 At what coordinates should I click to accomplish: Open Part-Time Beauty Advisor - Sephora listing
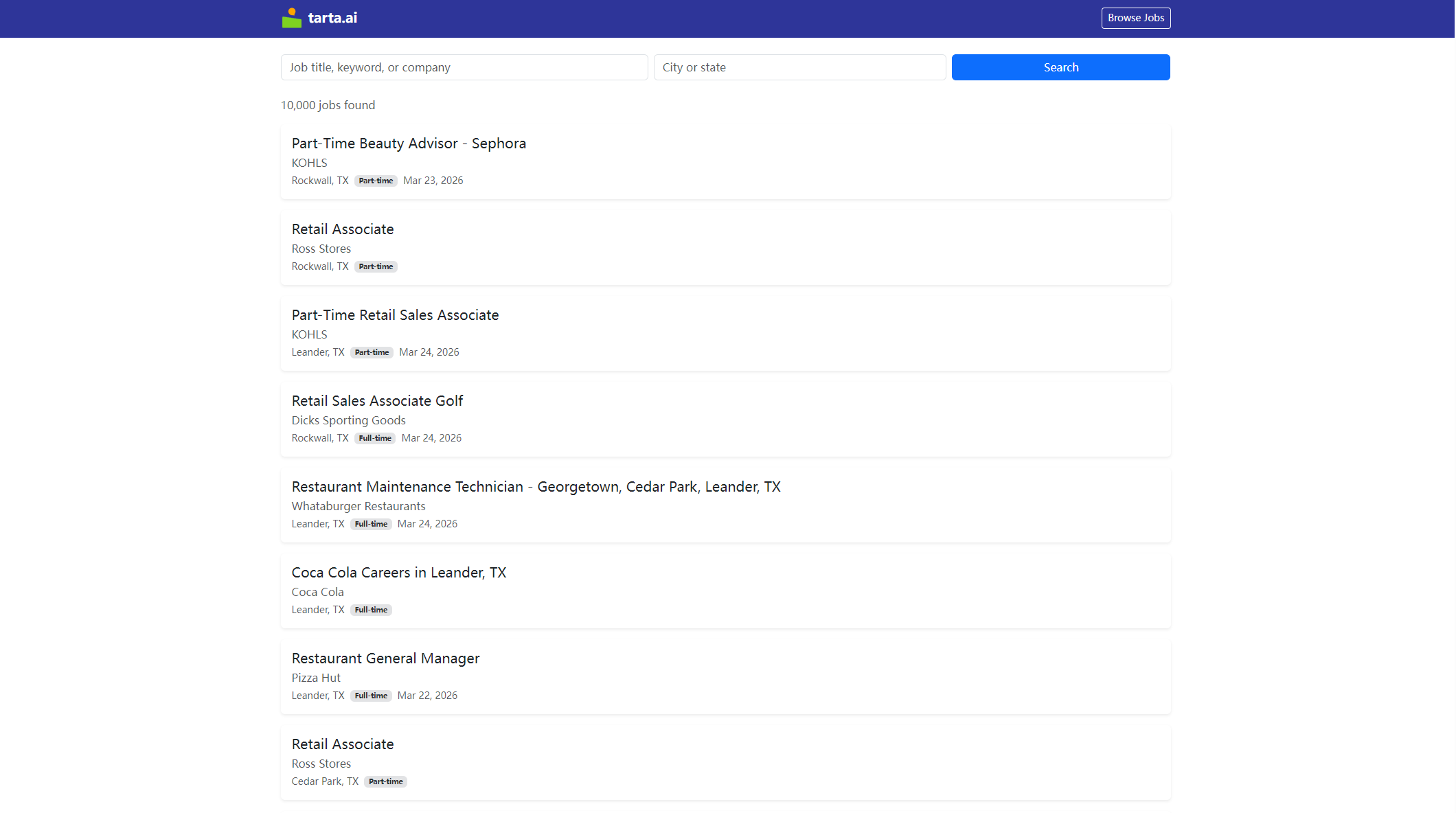[x=409, y=144]
